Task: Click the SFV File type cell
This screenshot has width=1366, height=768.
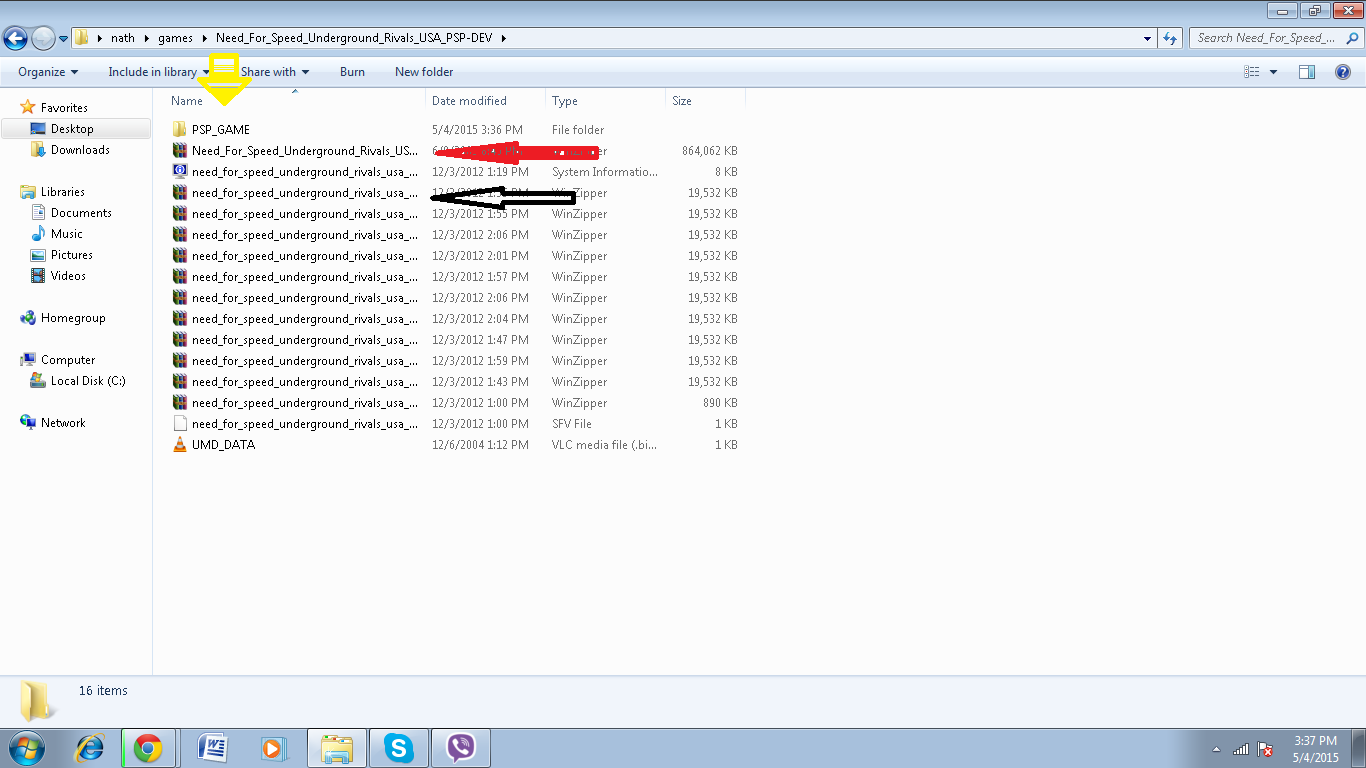Action: 572,424
